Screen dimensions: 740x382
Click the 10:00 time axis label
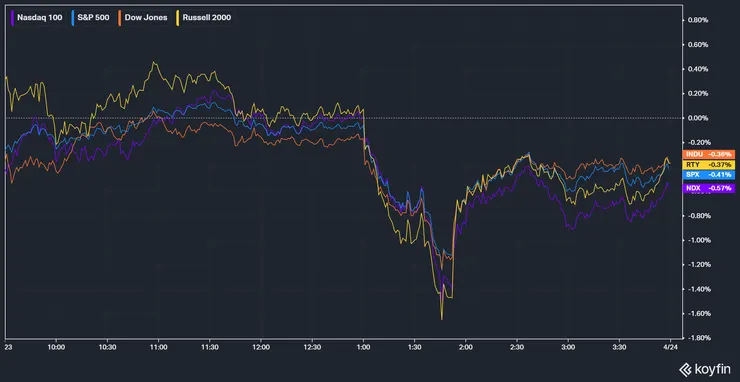coord(56,347)
